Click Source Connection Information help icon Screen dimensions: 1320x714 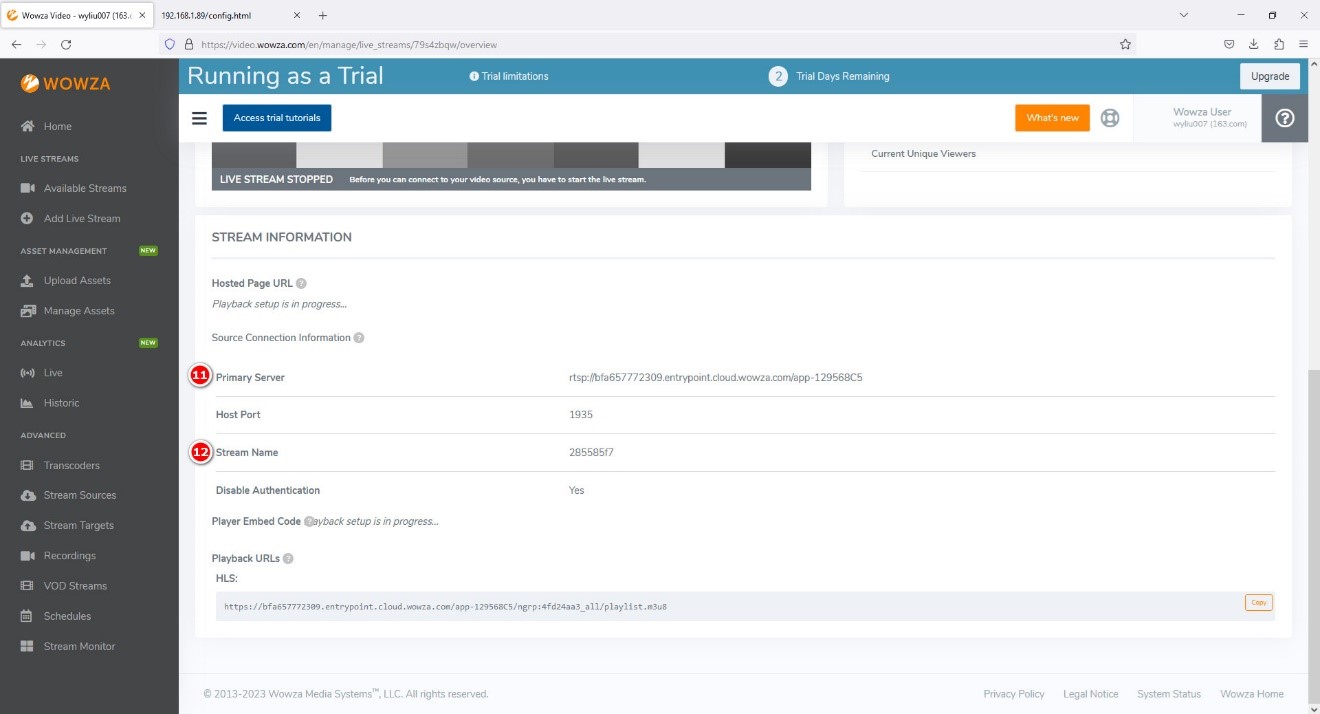tap(359, 338)
